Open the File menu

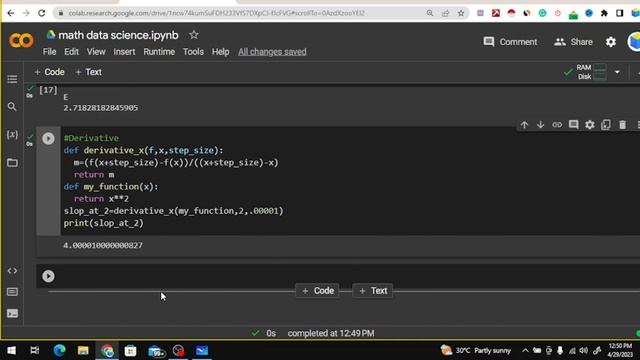pos(49,52)
